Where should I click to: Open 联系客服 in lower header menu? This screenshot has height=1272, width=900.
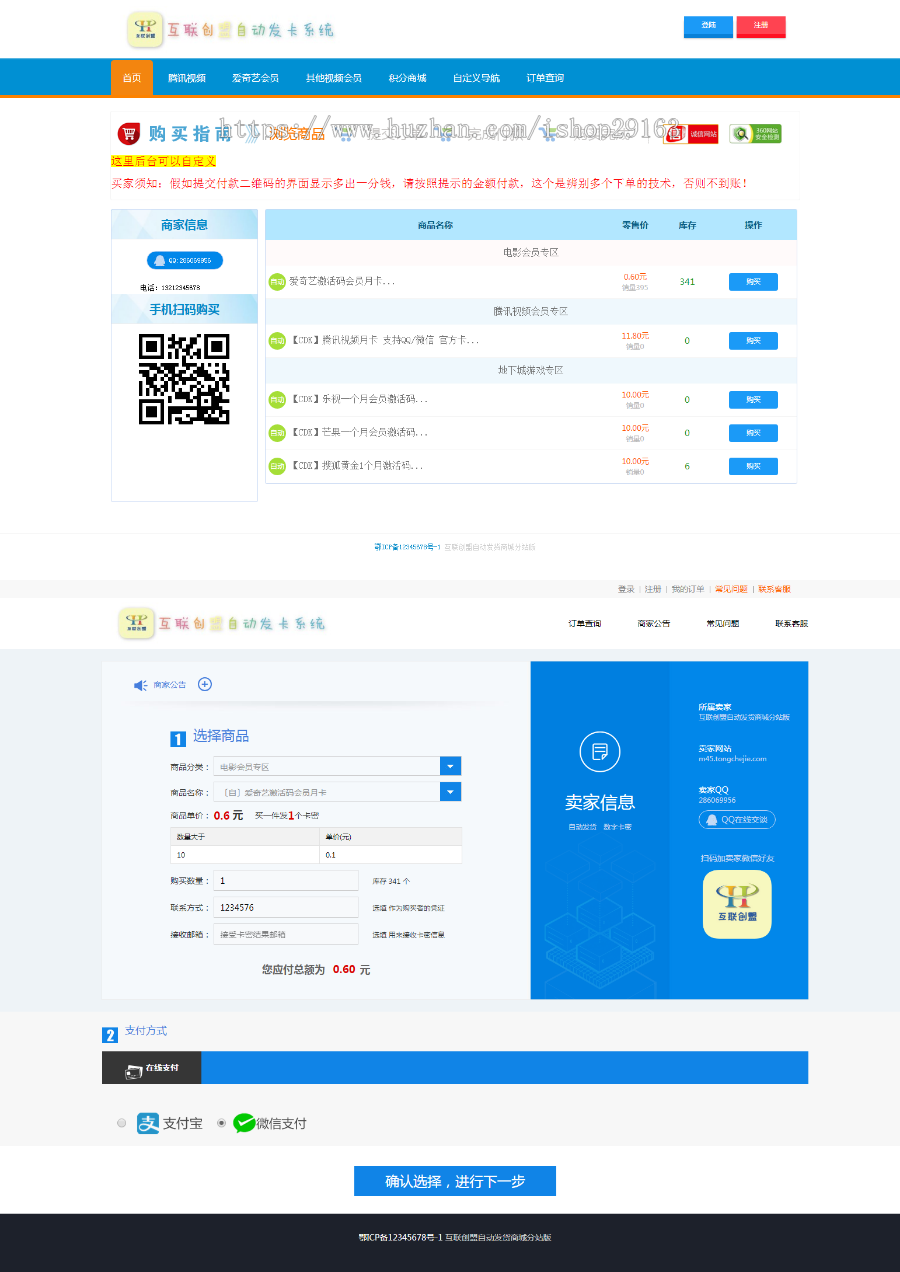(791, 624)
